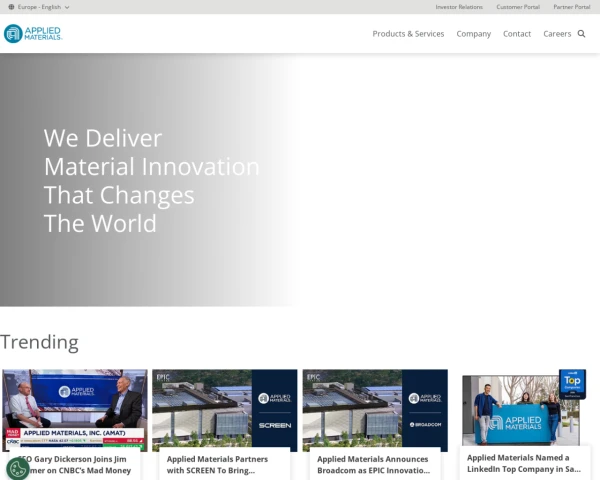Open the Partner Portal link
600x480 pixels.
(x=572, y=7)
